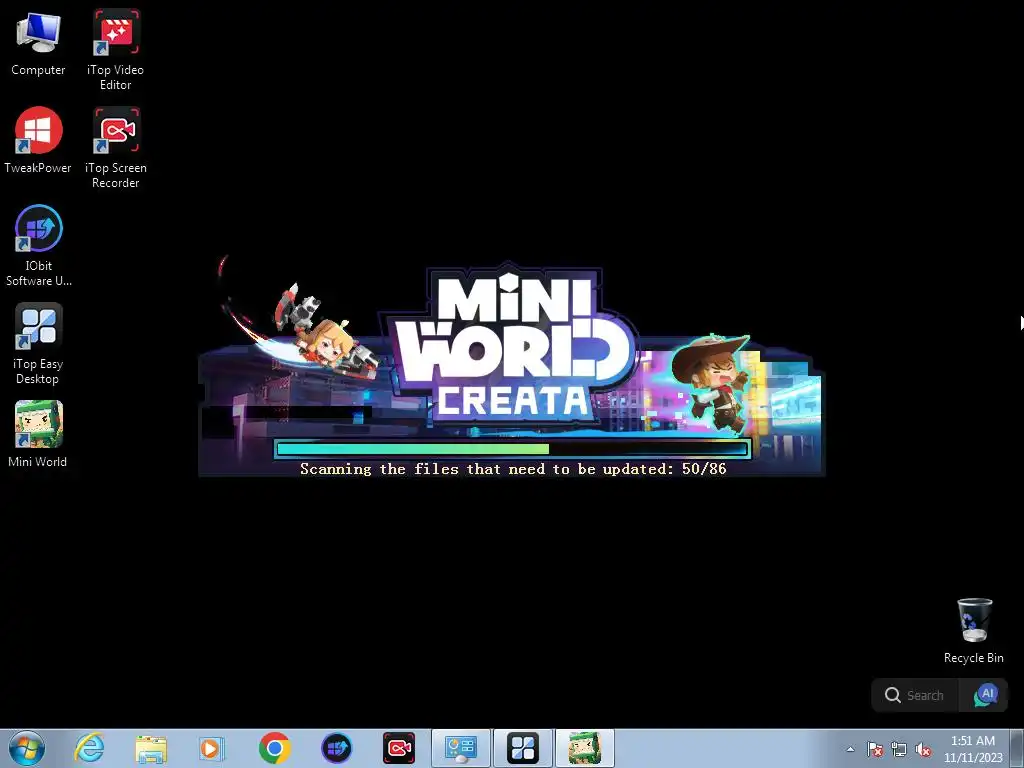Launch Google Chrome from the taskbar

[x=274, y=748]
